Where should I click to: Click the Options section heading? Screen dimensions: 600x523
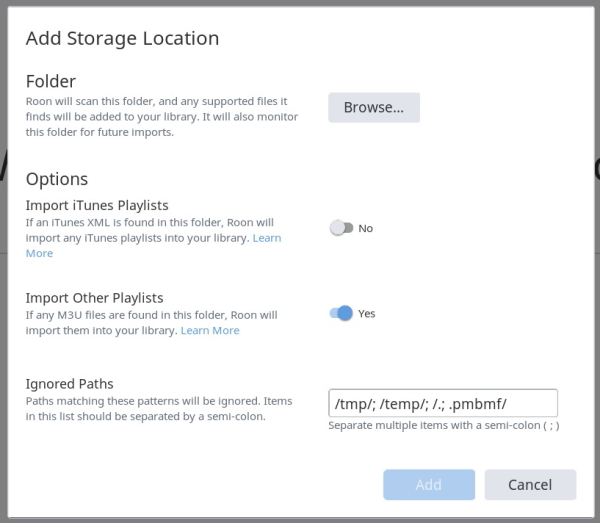click(x=57, y=179)
